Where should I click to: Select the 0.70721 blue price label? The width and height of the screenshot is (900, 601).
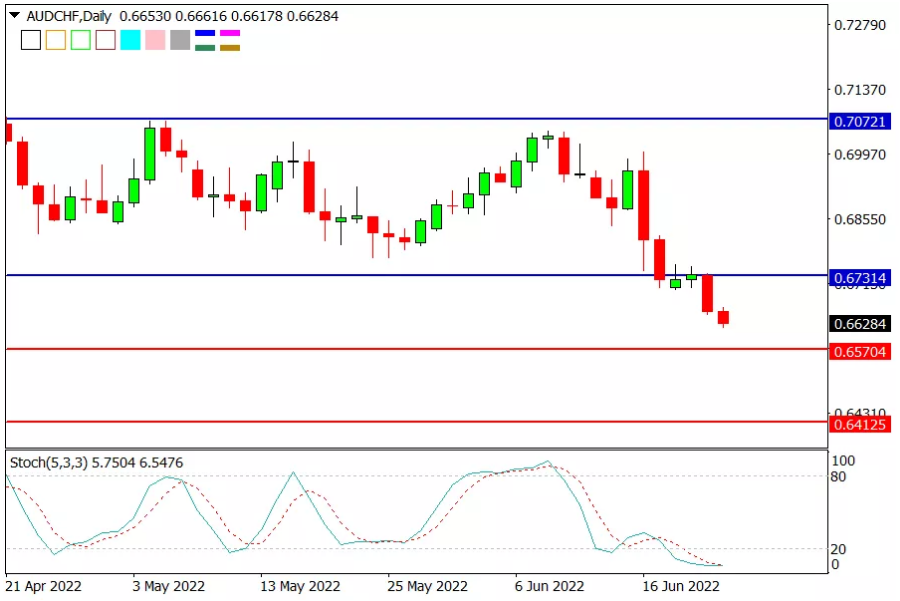click(860, 122)
